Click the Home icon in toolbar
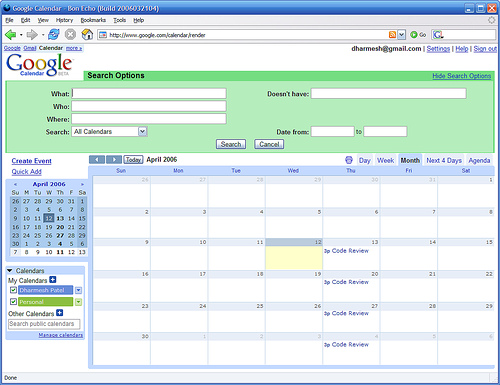The width and height of the screenshot is (500, 385). pos(87,34)
